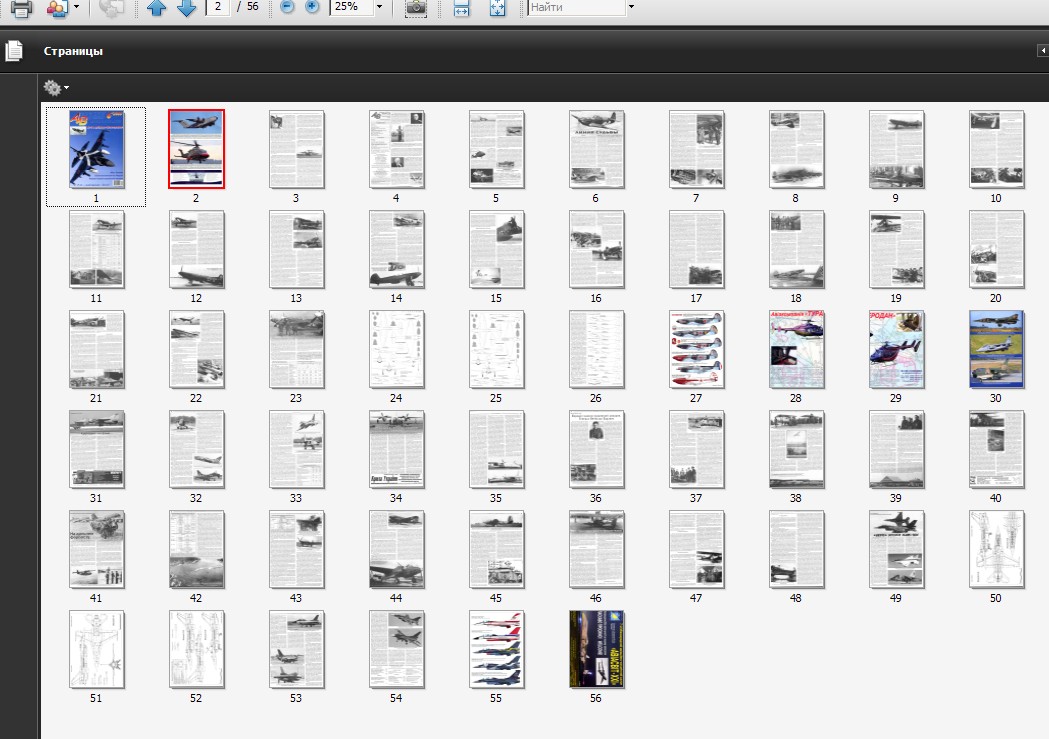The image size is (1049, 739).
Task: Select the page 51 thumbnail
Action: coord(96,649)
